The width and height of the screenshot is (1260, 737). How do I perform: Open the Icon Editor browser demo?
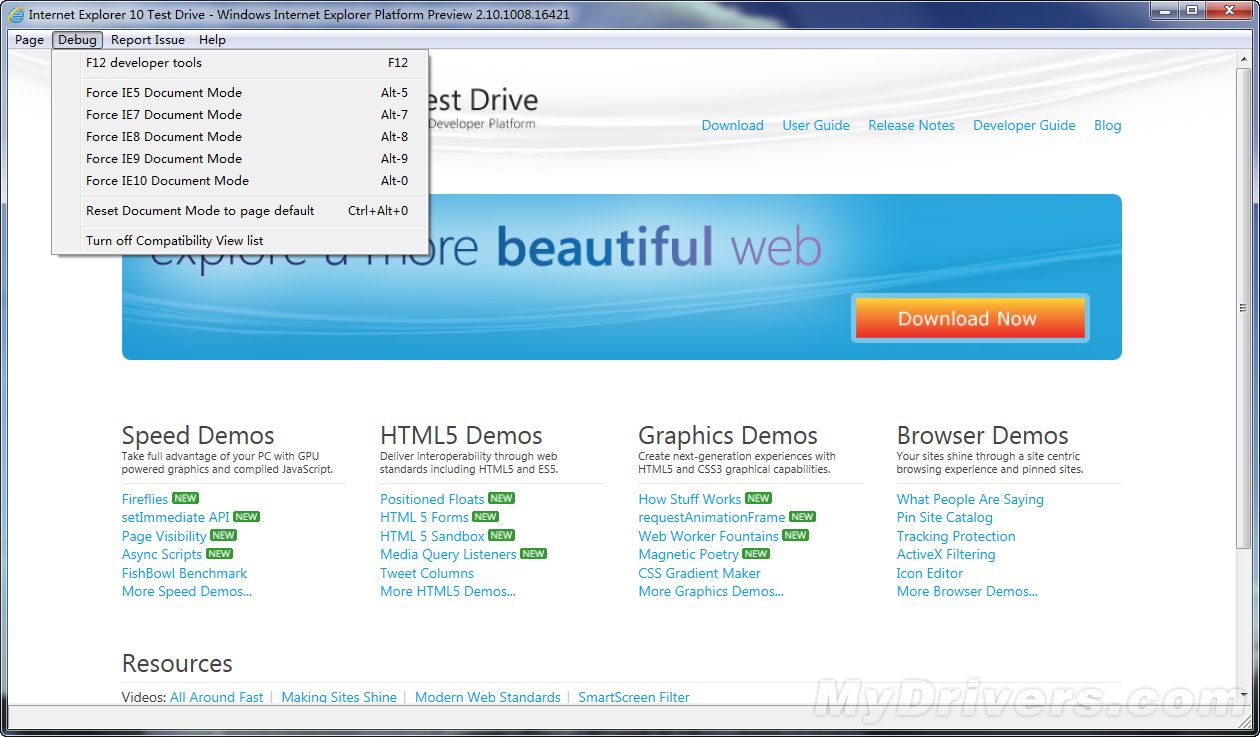(x=929, y=573)
